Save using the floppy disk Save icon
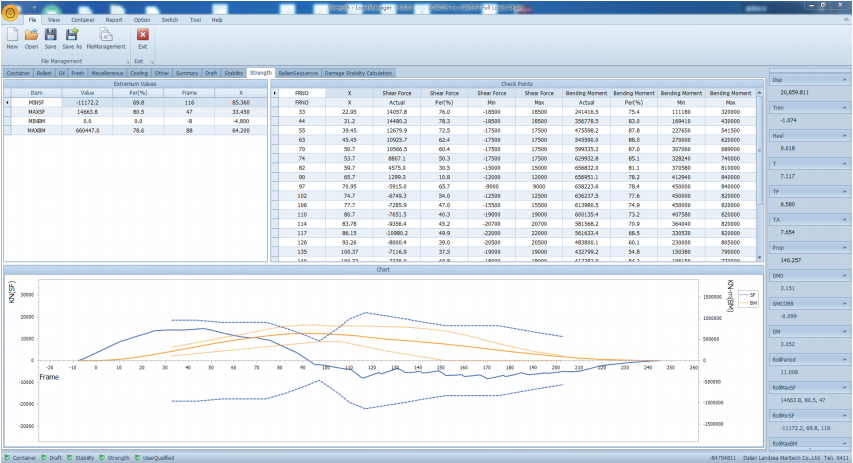The image size is (853, 463). coord(50,36)
